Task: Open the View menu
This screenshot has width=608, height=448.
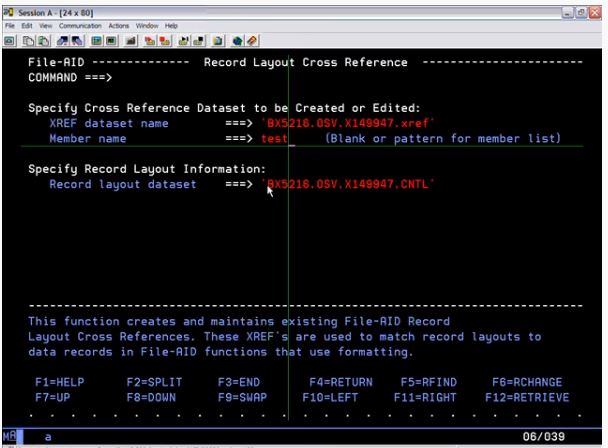Action: [45, 26]
